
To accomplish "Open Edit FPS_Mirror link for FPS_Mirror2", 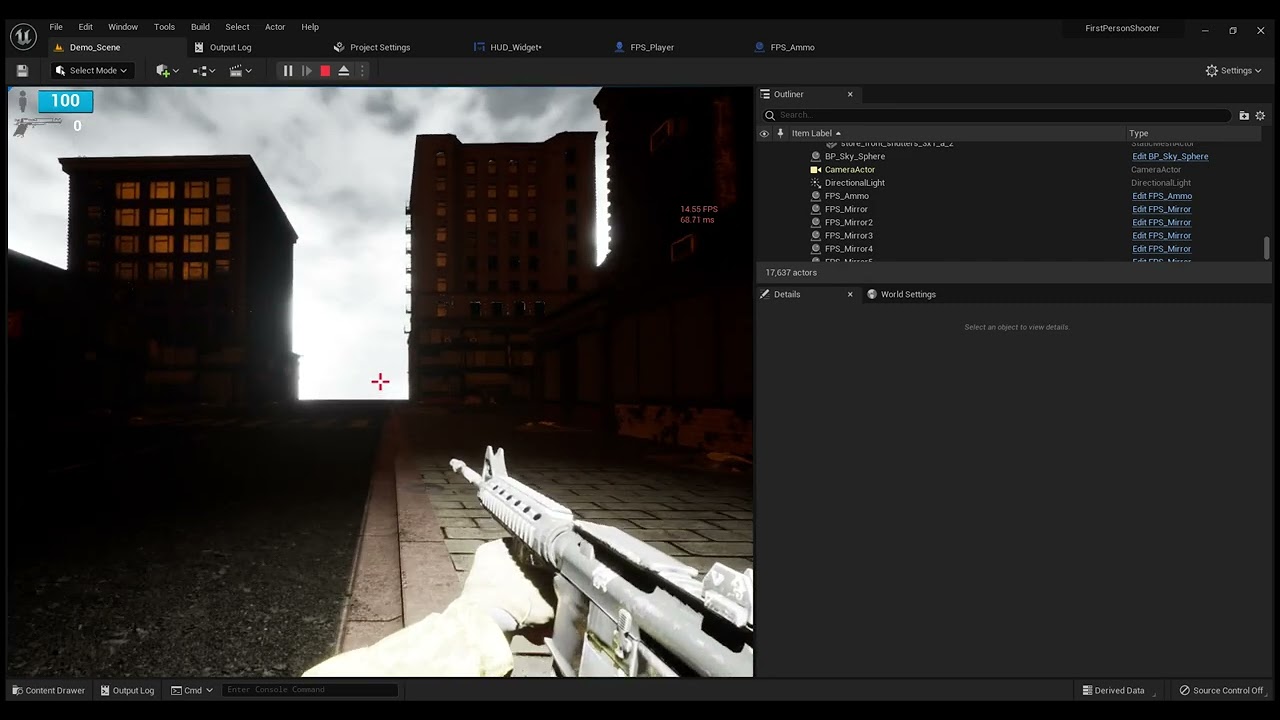I will pos(1161,222).
